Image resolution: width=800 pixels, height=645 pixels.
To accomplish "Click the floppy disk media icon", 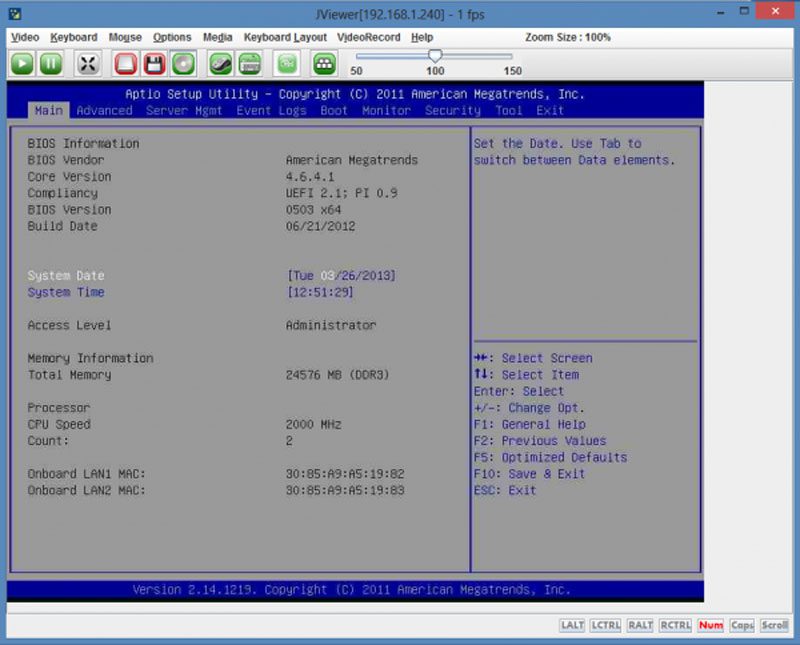I will [x=154, y=63].
